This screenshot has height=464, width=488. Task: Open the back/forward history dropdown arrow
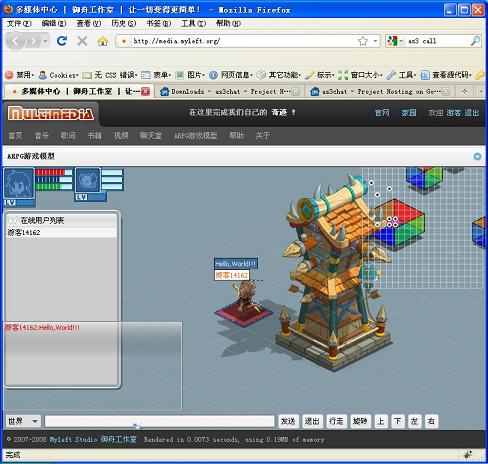pyautogui.click(x=45, y=41)
